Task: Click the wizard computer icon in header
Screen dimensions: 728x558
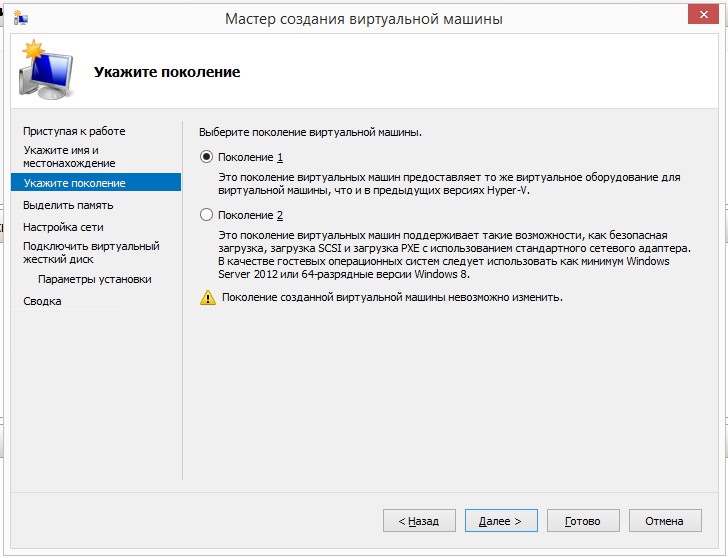Action: pos(46,70)
